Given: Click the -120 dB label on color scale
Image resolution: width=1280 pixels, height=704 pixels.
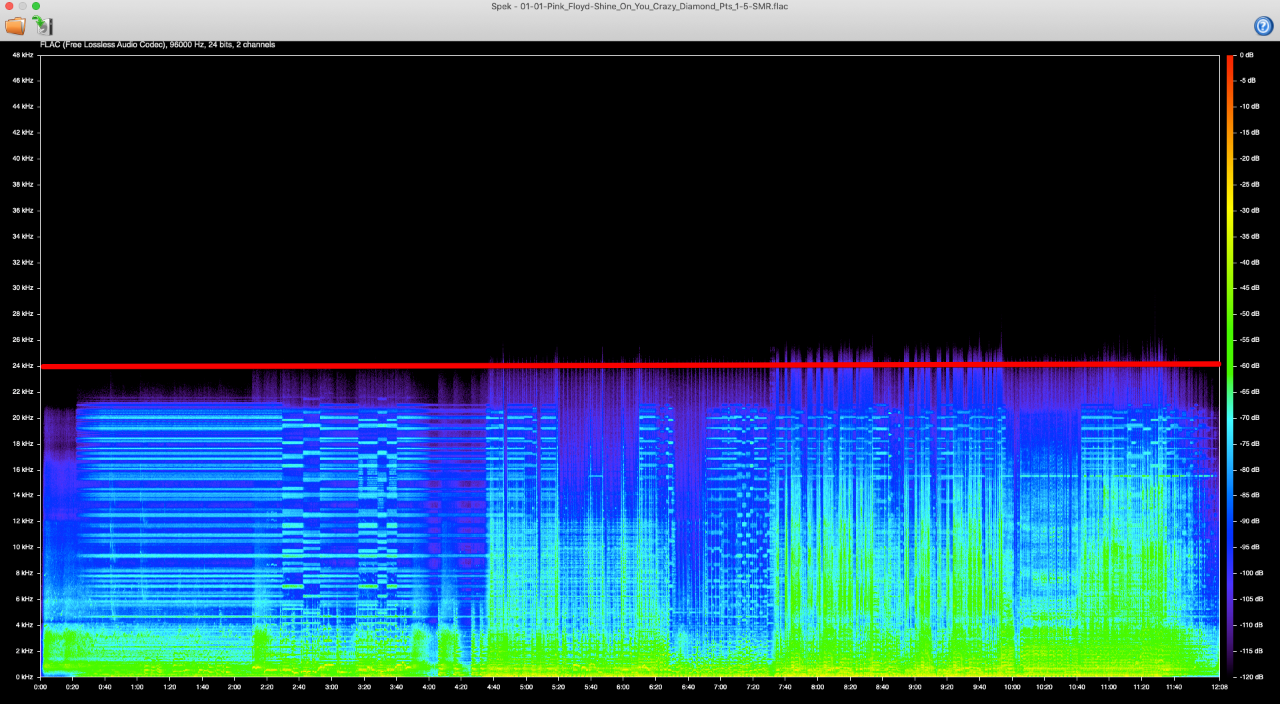Looking at the screenshot, I should tap(1251, 677).
